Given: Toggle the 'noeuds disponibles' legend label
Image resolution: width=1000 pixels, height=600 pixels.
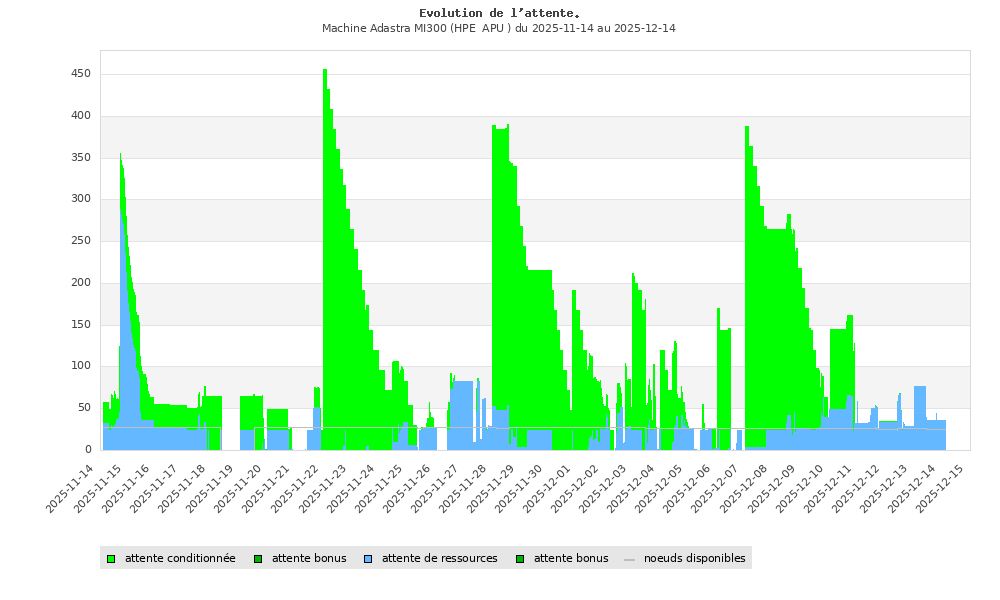Looking at the screenshot, I should pyautogui.click(x=694, y=559).
